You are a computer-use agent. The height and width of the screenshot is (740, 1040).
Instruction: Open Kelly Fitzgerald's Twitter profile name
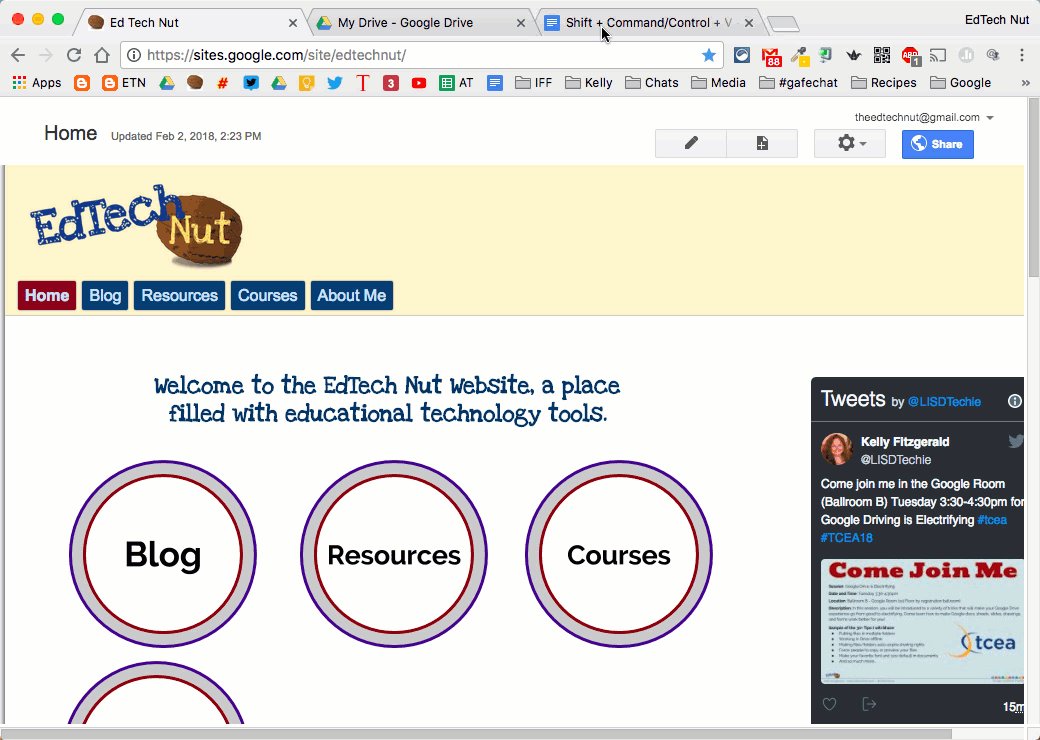tap(905, 442)
